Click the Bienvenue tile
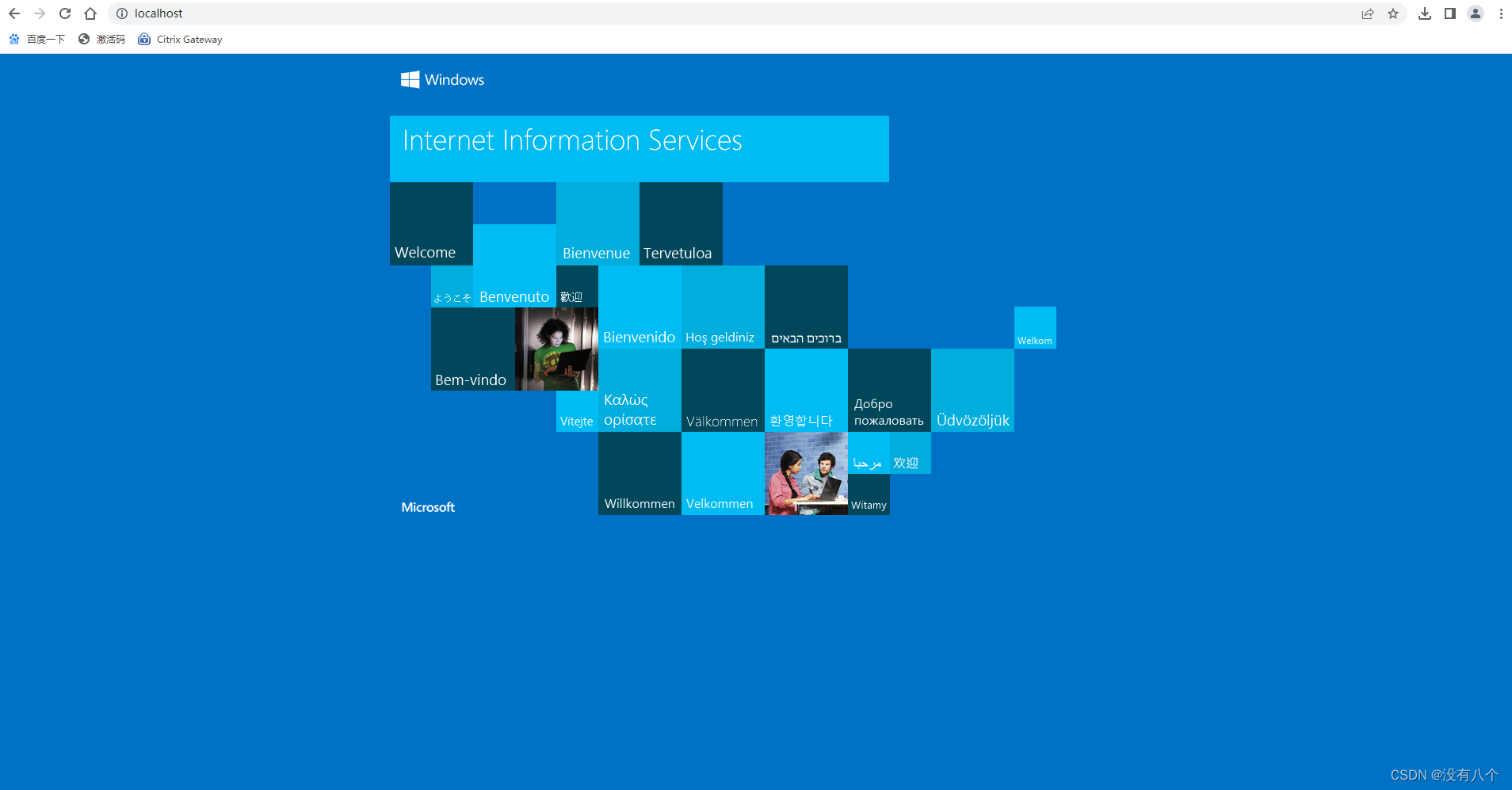1512x790 pixels. click(596, 223)
